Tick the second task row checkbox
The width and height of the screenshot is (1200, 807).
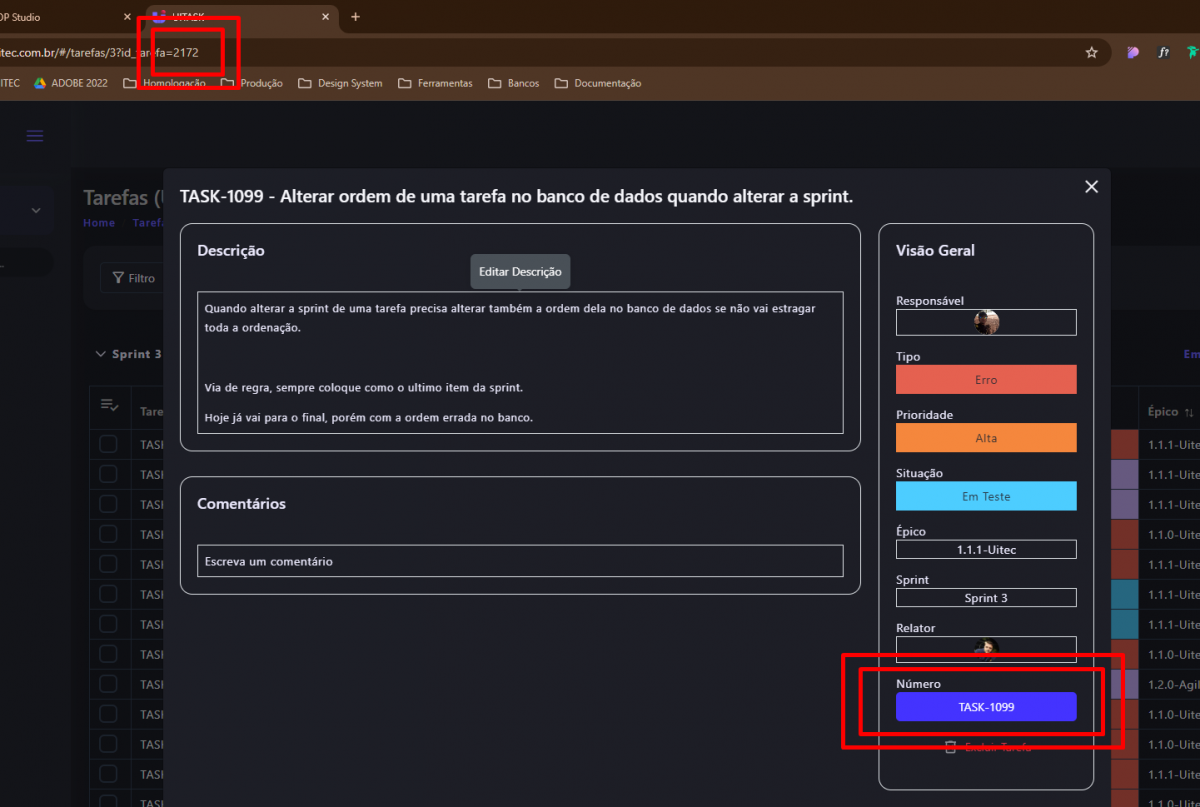(108, 474)
